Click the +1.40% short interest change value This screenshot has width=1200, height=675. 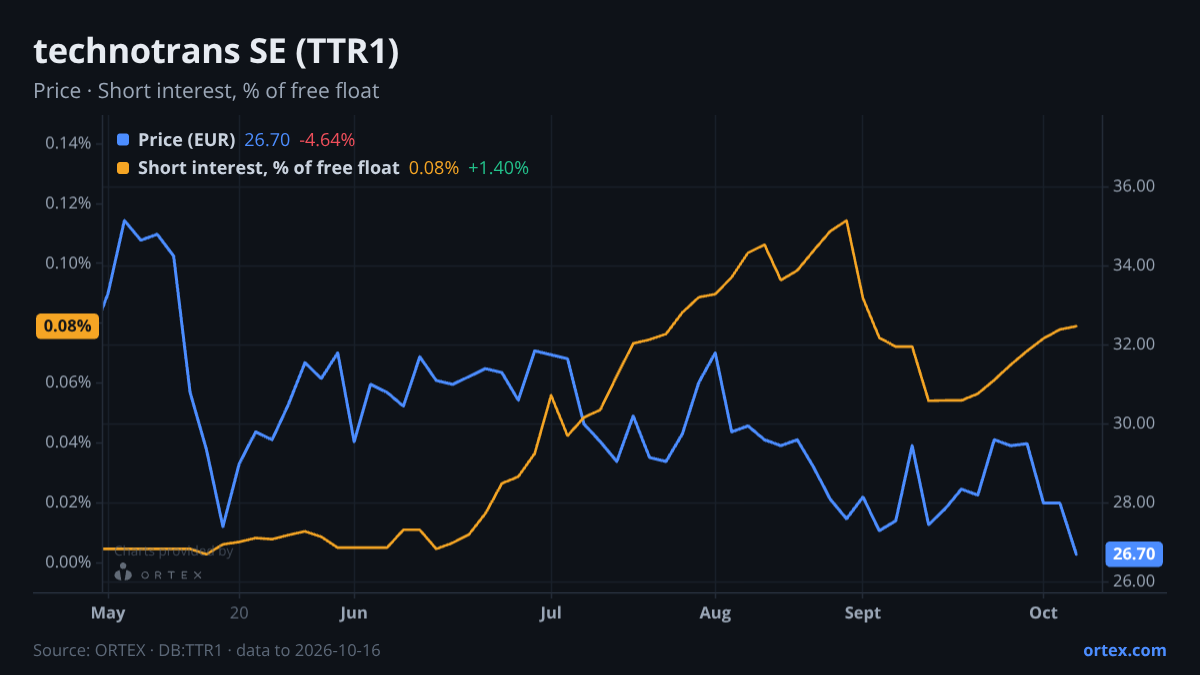click(498, 168)
